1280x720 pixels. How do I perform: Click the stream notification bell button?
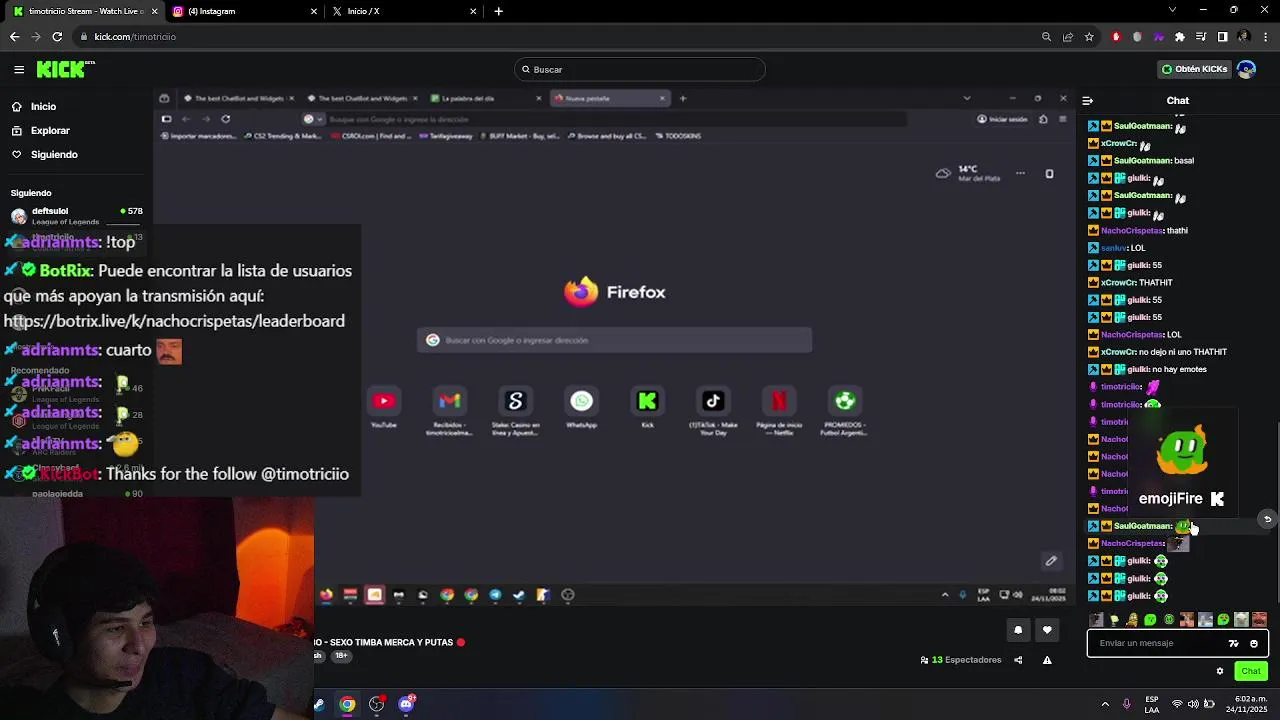1018,630
